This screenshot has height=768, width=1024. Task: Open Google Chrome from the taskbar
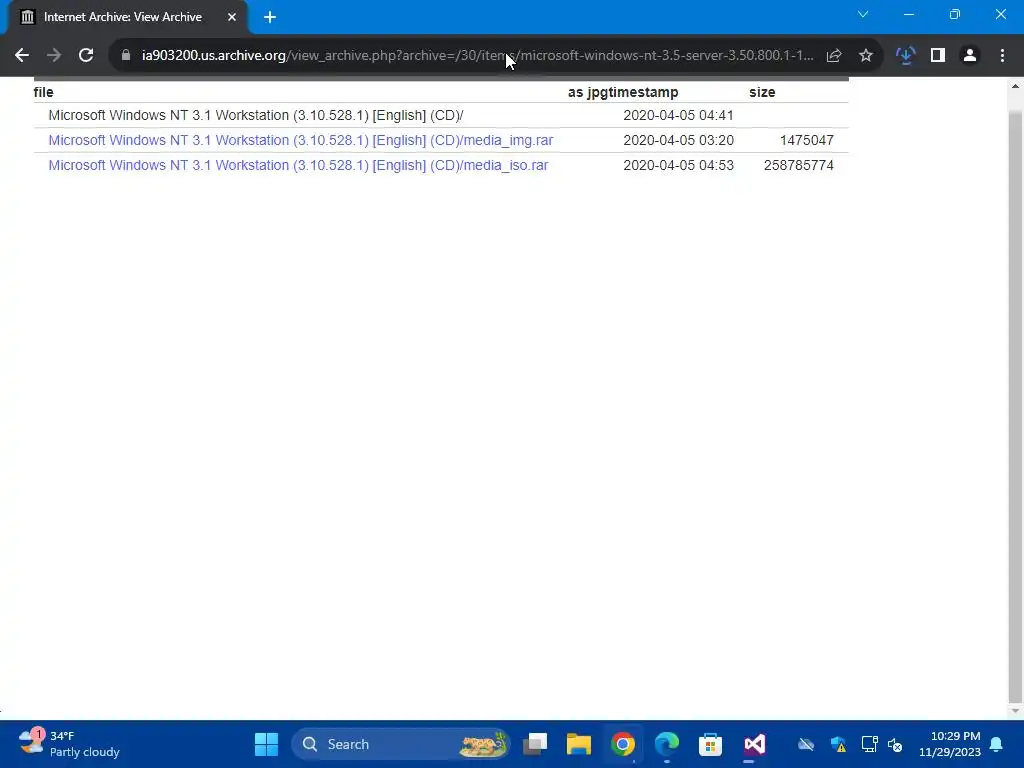(x=623, y=744)
